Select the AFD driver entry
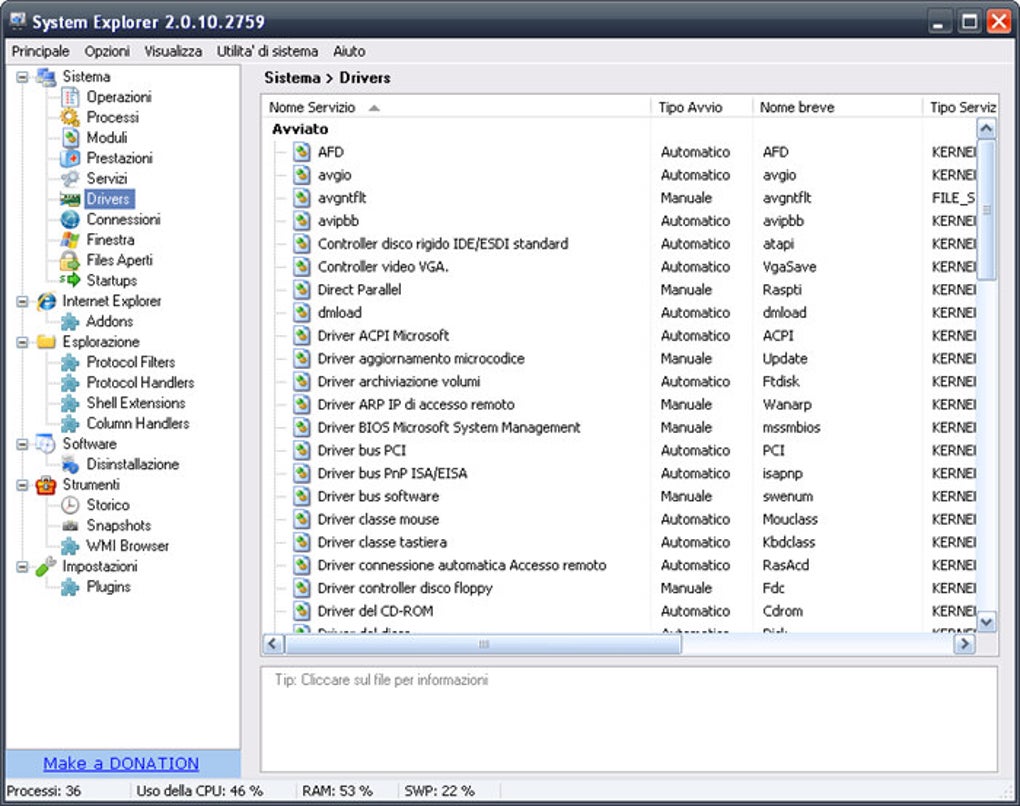The height and width of the screenshot is (806, 1020). click(x=331, y=151)
